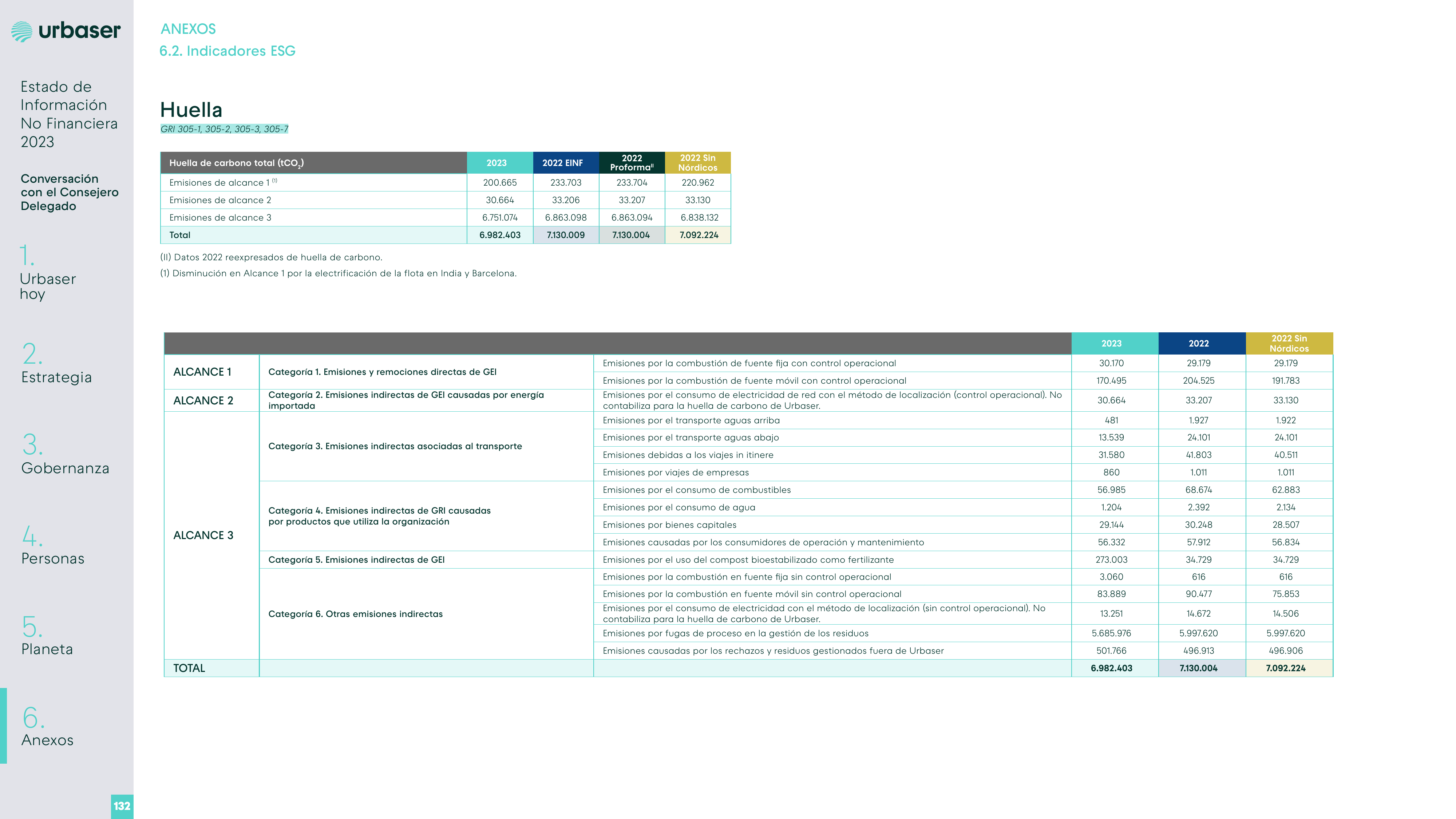
Task: Go to section 6 Anexos
Action: point(47,726)
